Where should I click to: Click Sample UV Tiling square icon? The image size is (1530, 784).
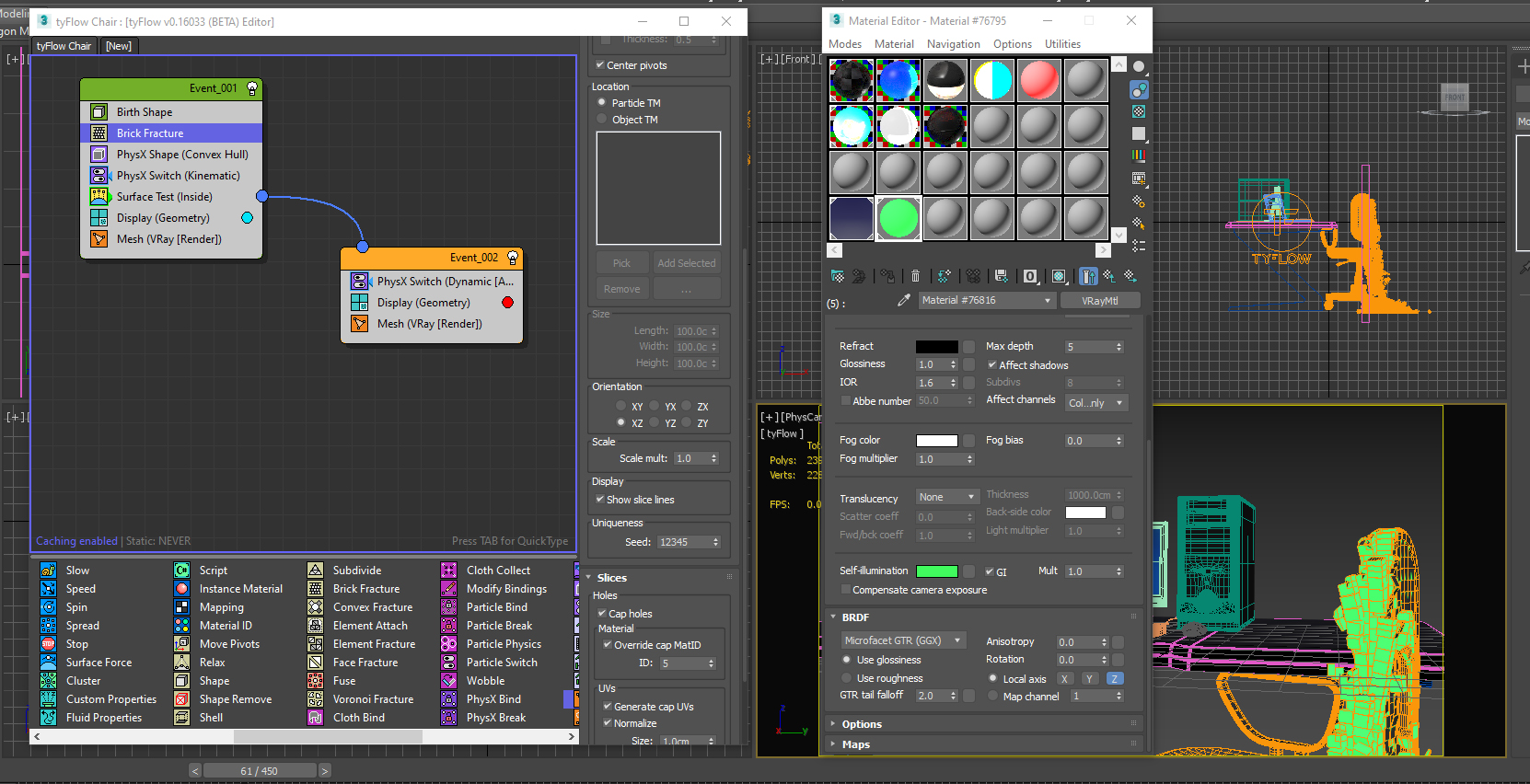point(1139,133)
